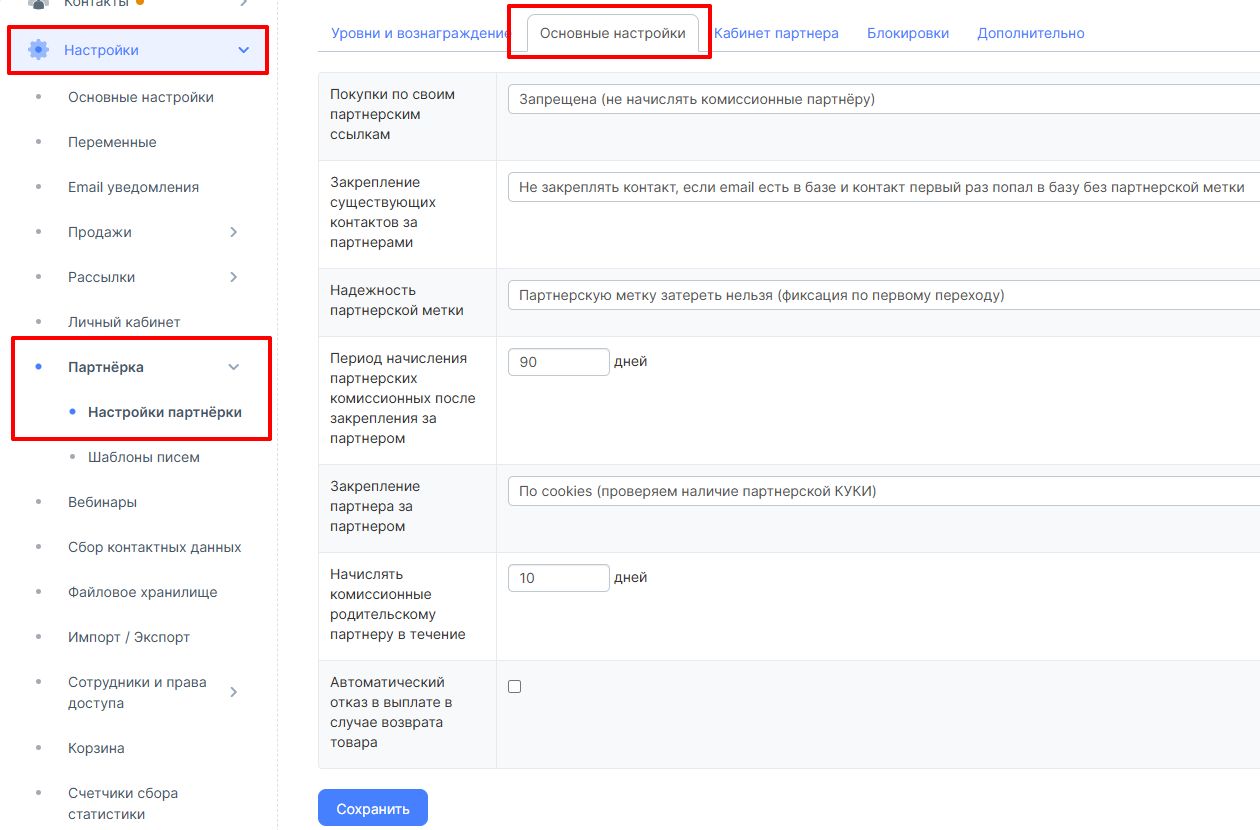This screenshot has height=830, width=1260.
Task: Expand the Продажи submenu chevron
Action: coord(234,232)
